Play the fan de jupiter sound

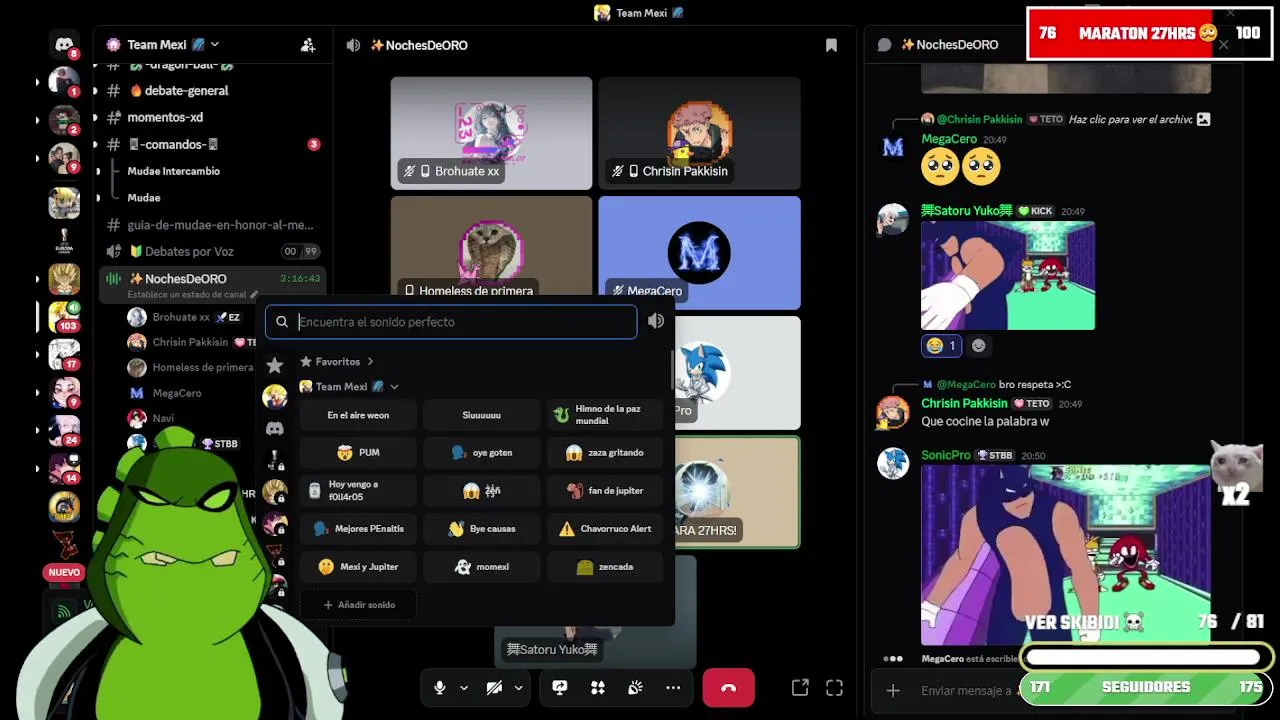(x=605, y=491)
